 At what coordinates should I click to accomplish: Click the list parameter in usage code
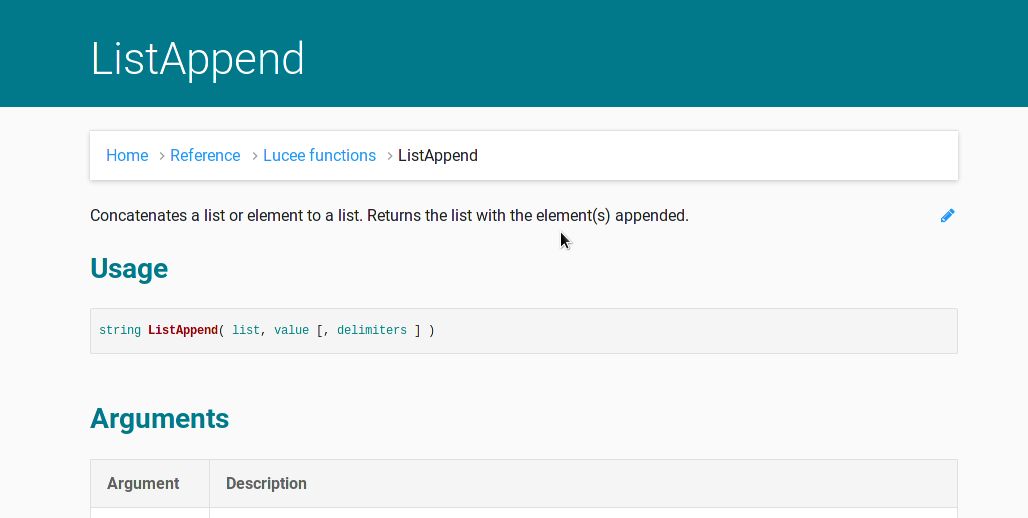246,330
